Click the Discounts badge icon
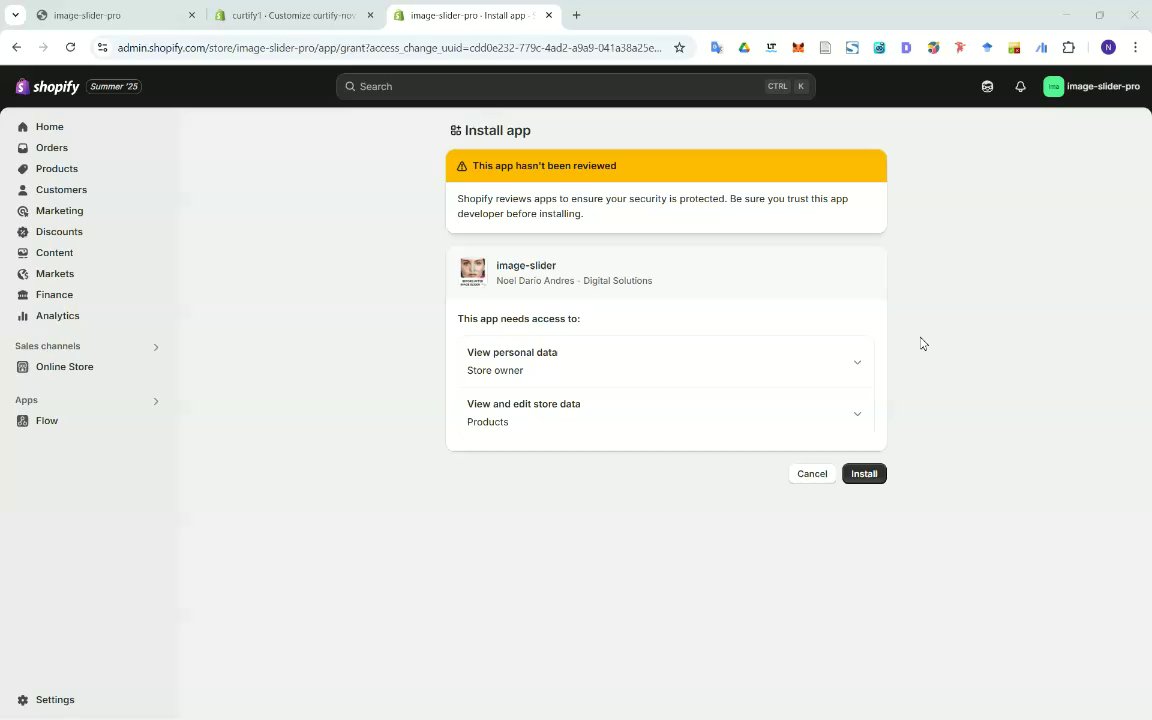This screenshot has width=1152, height=720. 23,231
